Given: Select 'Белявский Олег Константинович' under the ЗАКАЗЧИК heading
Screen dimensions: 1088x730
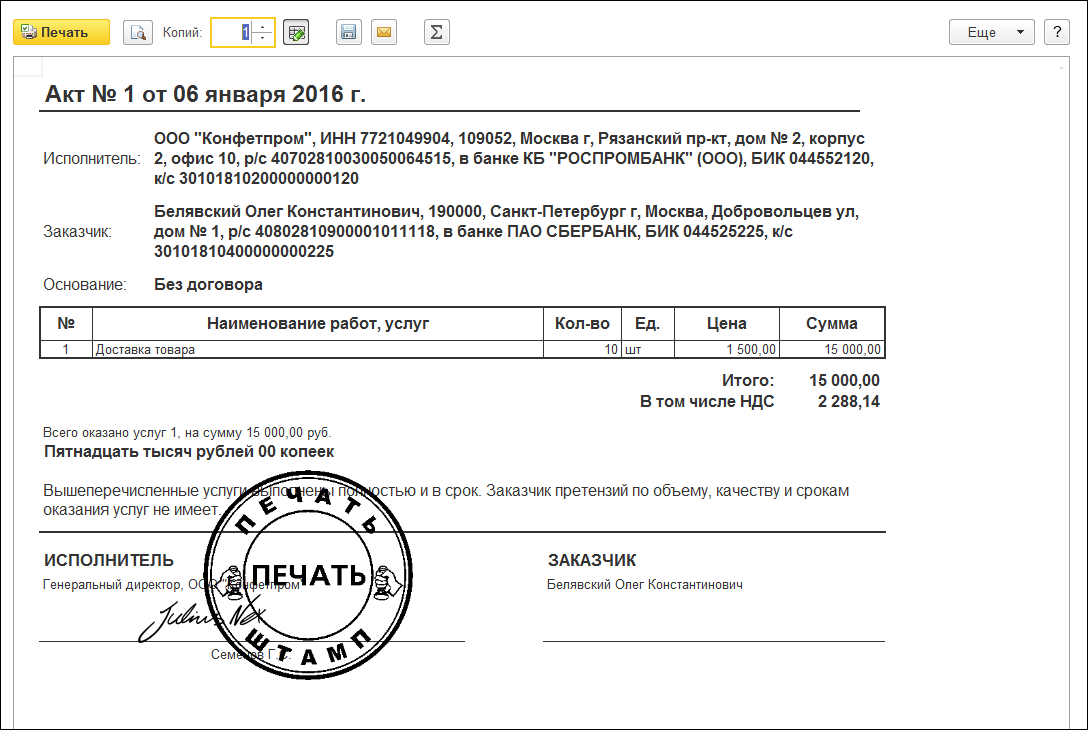Looking at the screenshot, I should coord(645,584).
